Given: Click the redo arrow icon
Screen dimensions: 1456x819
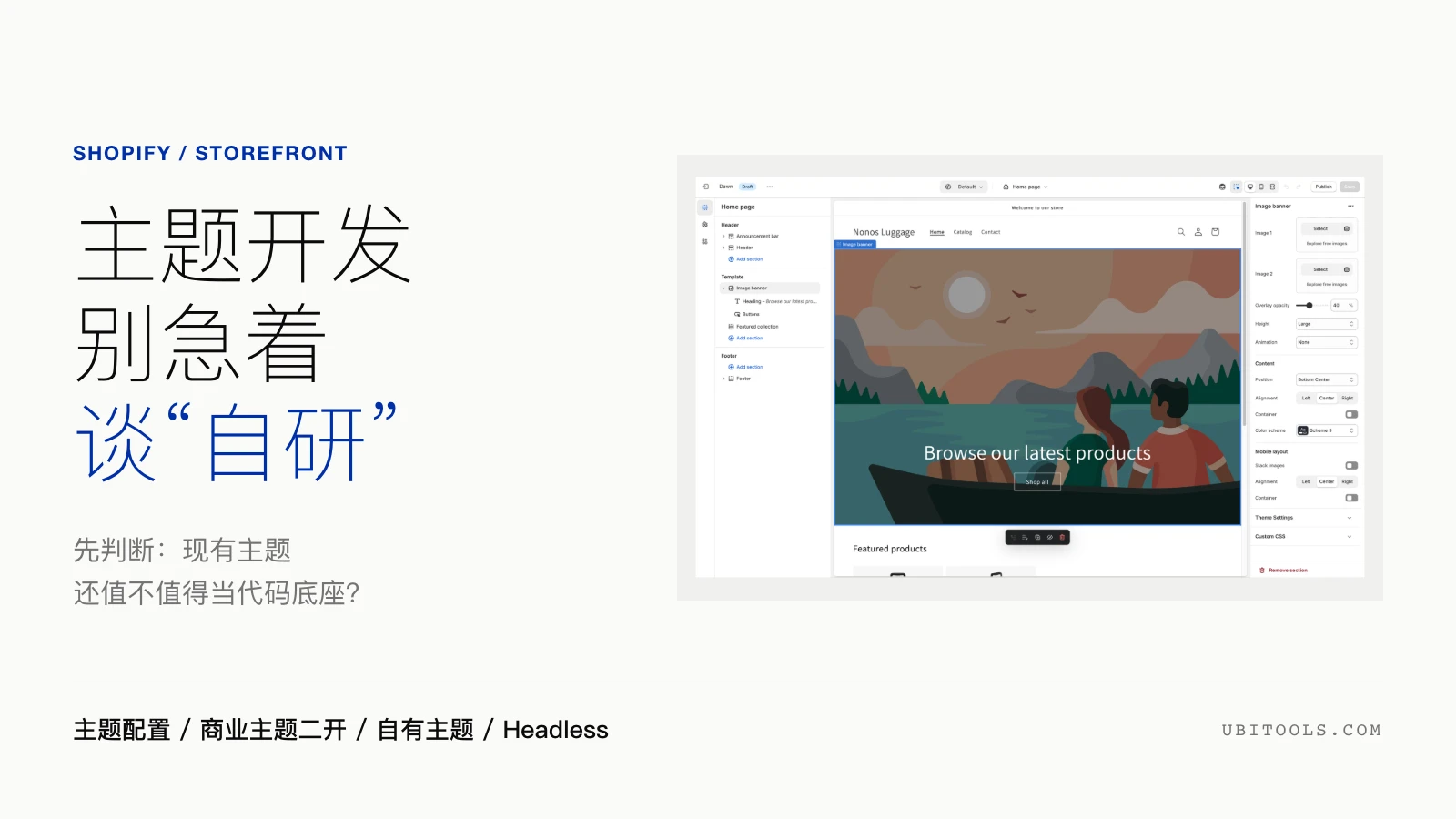Looking at the screenshot, I should pos(1299,187).
